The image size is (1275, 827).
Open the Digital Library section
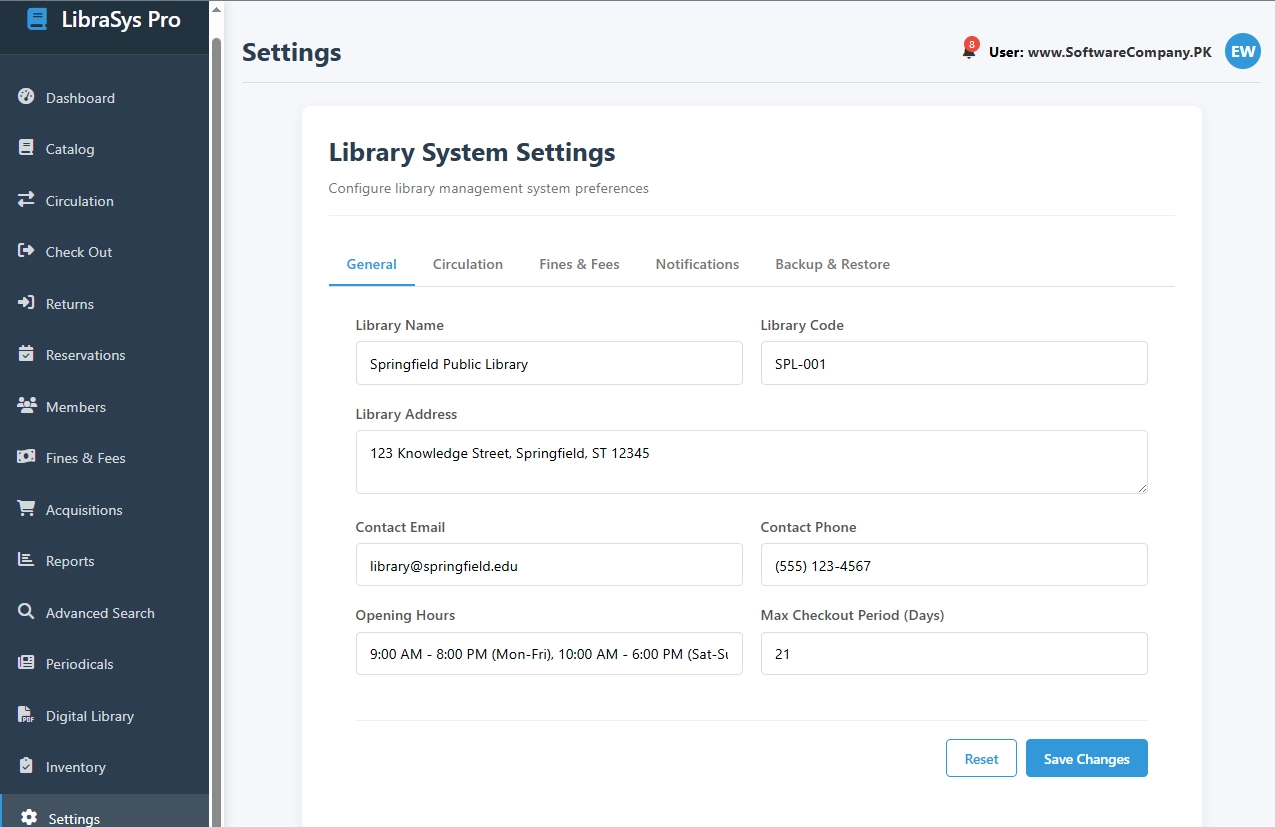89,716
